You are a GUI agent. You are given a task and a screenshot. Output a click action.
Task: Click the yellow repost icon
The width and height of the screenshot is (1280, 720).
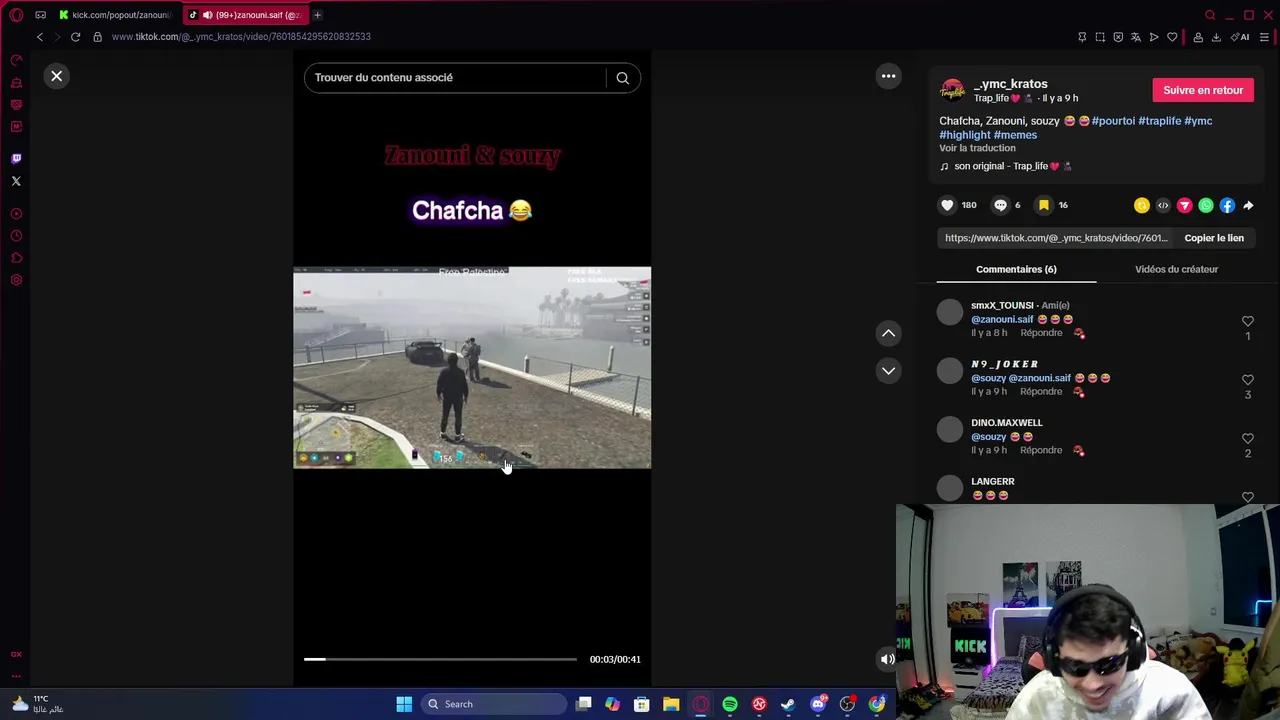coord(1141,205)
